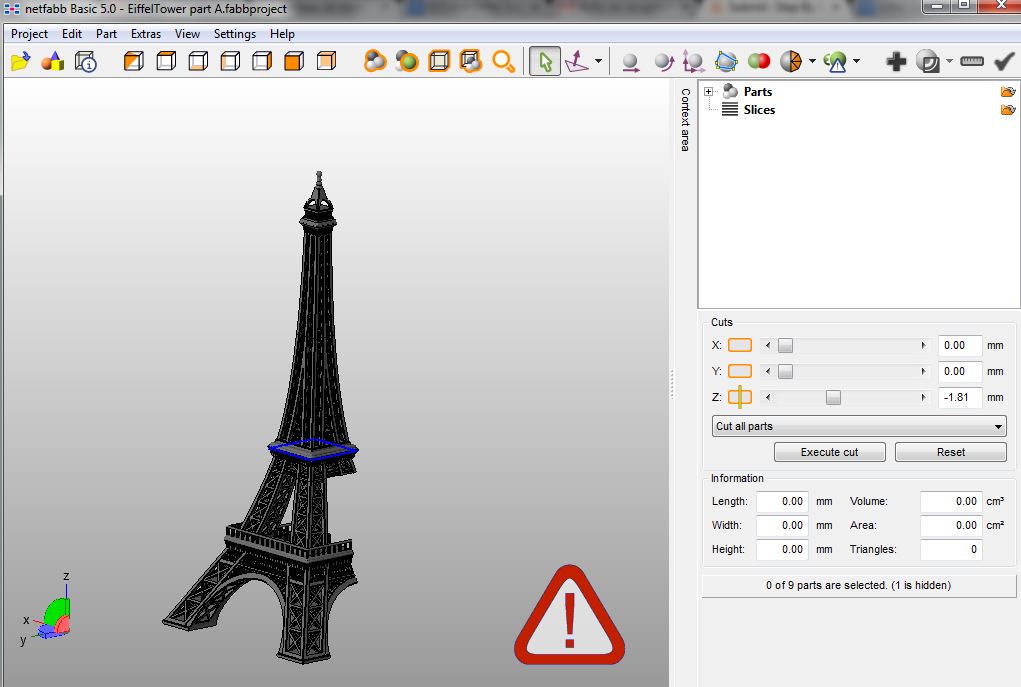This screenshot has height=687, width=1021.
Task: Open the Extras menu
Action: (146, 34)
